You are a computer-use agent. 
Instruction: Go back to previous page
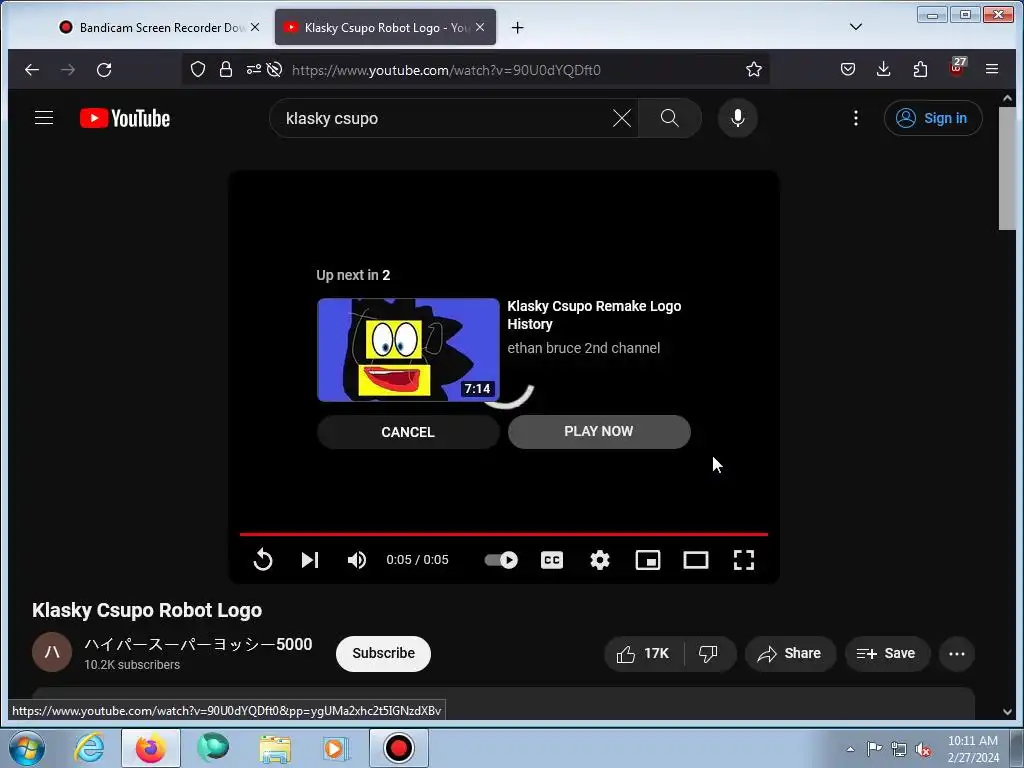click(x=32, y=69)
